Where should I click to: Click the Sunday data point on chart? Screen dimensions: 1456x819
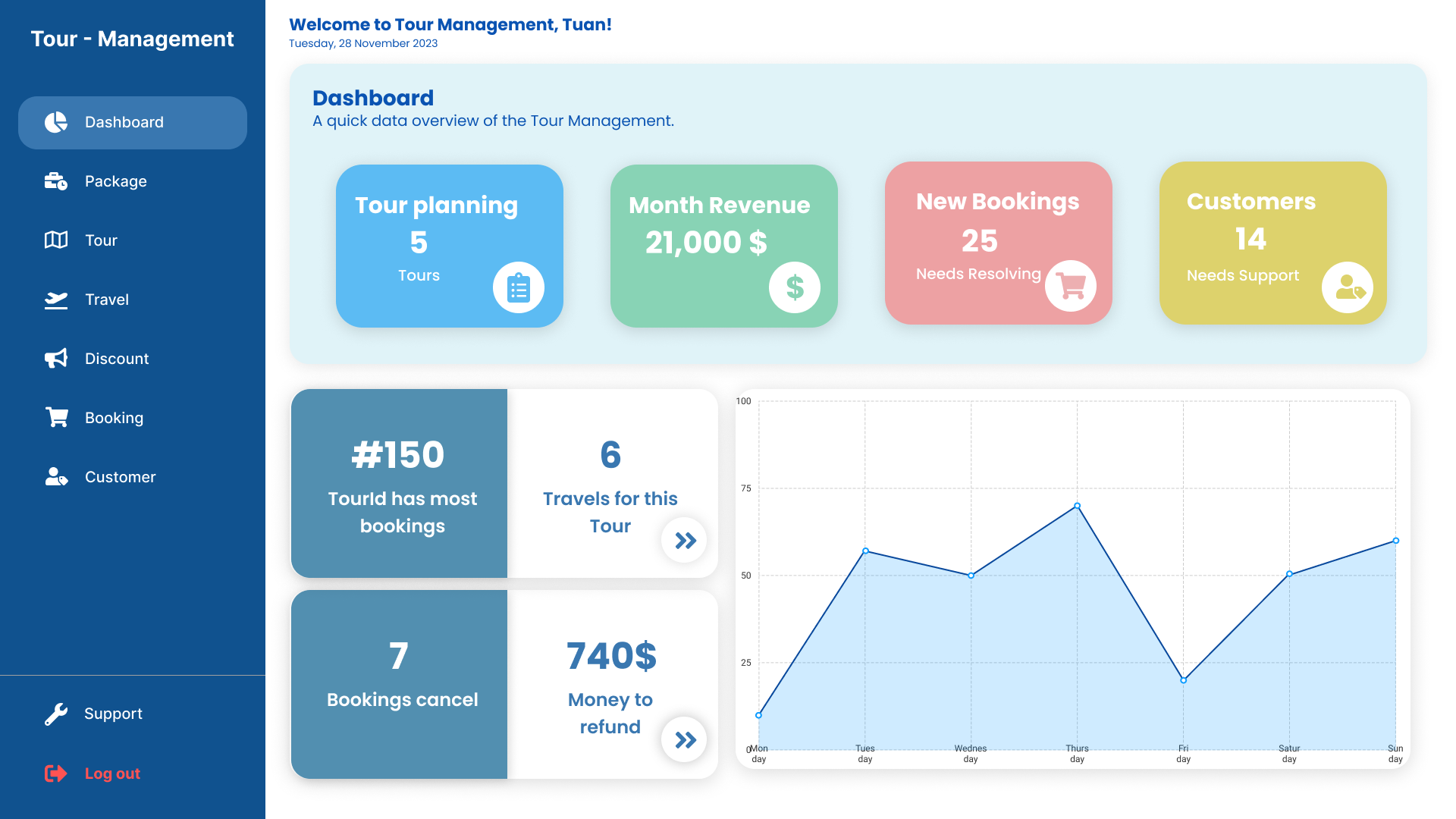[x=1395, y=541]
